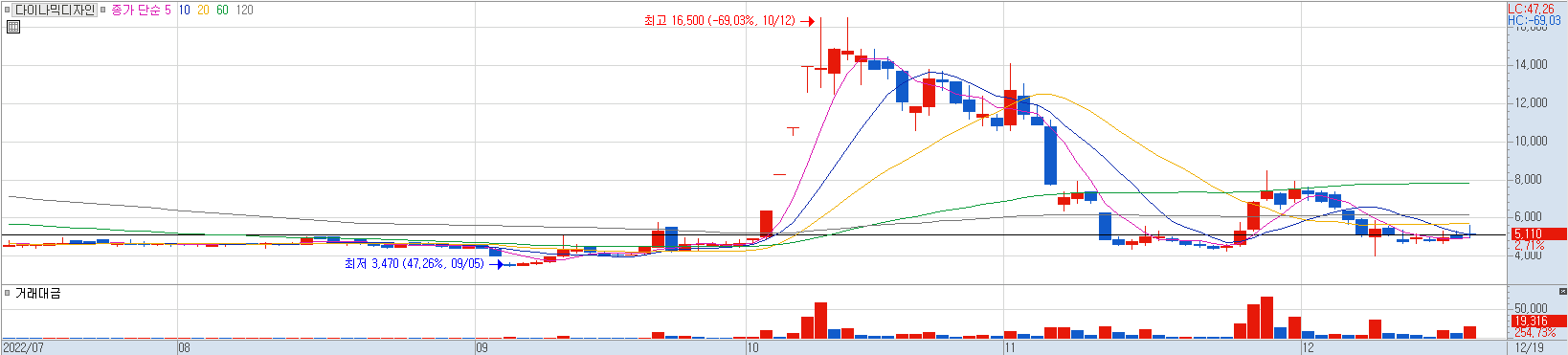Click the 50,000 volume axis label
The image size is (1568, 355).
point(1531,309)
